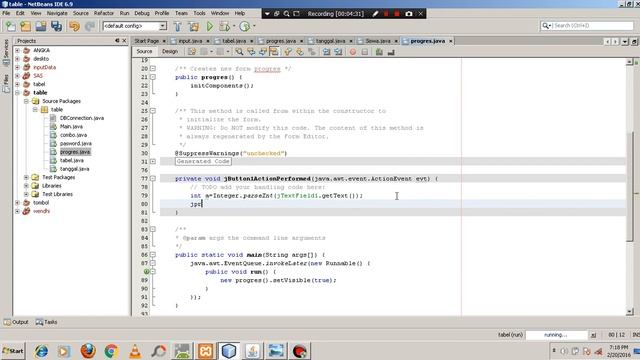640x360 pixels.
Task: Click the Next Bookmark icon
Action: tap(300, 52)
